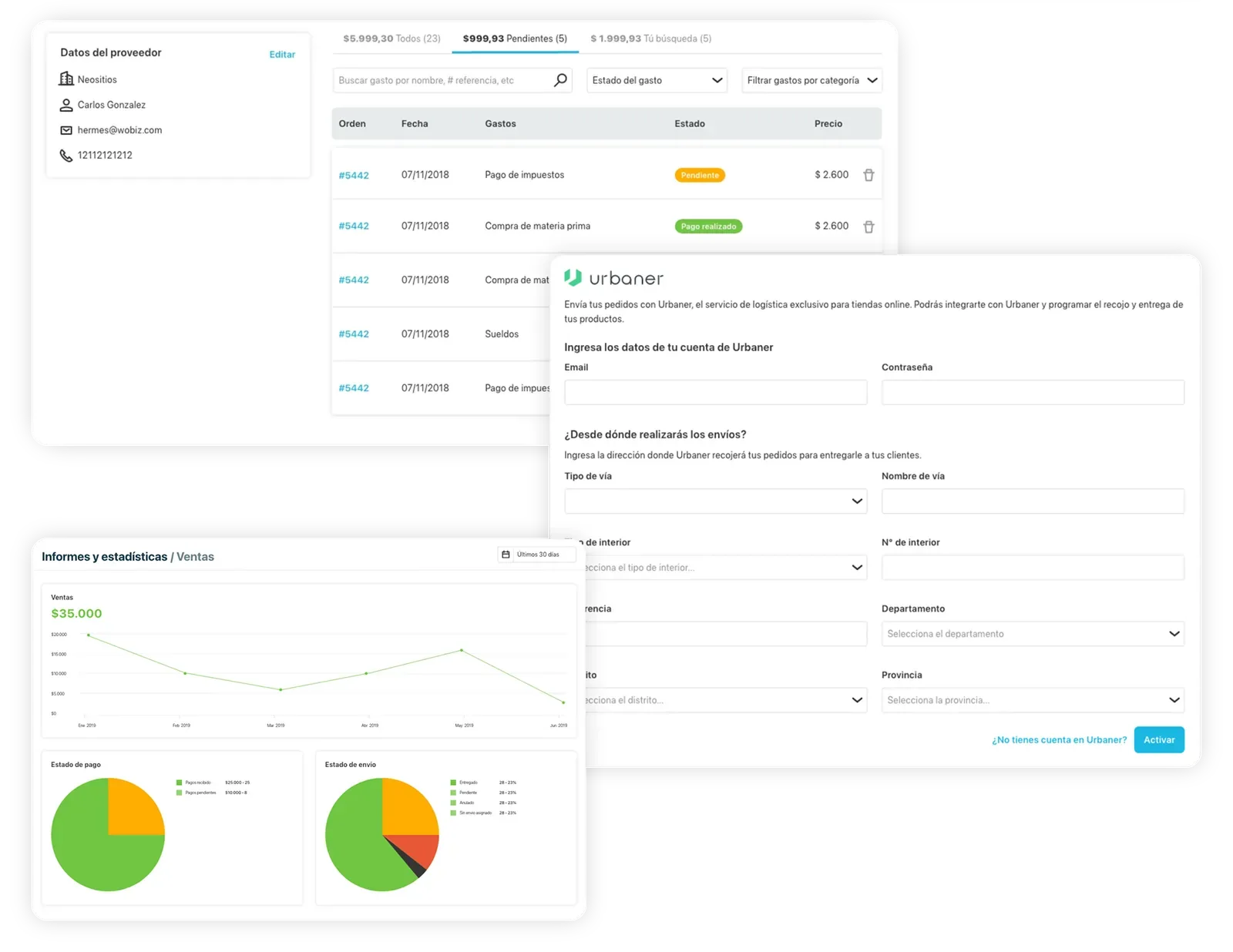The height and width of the screenshot is (952, 1233).
Task: Delete the Compra de materia prima row
Action: [x=868, y=226]
